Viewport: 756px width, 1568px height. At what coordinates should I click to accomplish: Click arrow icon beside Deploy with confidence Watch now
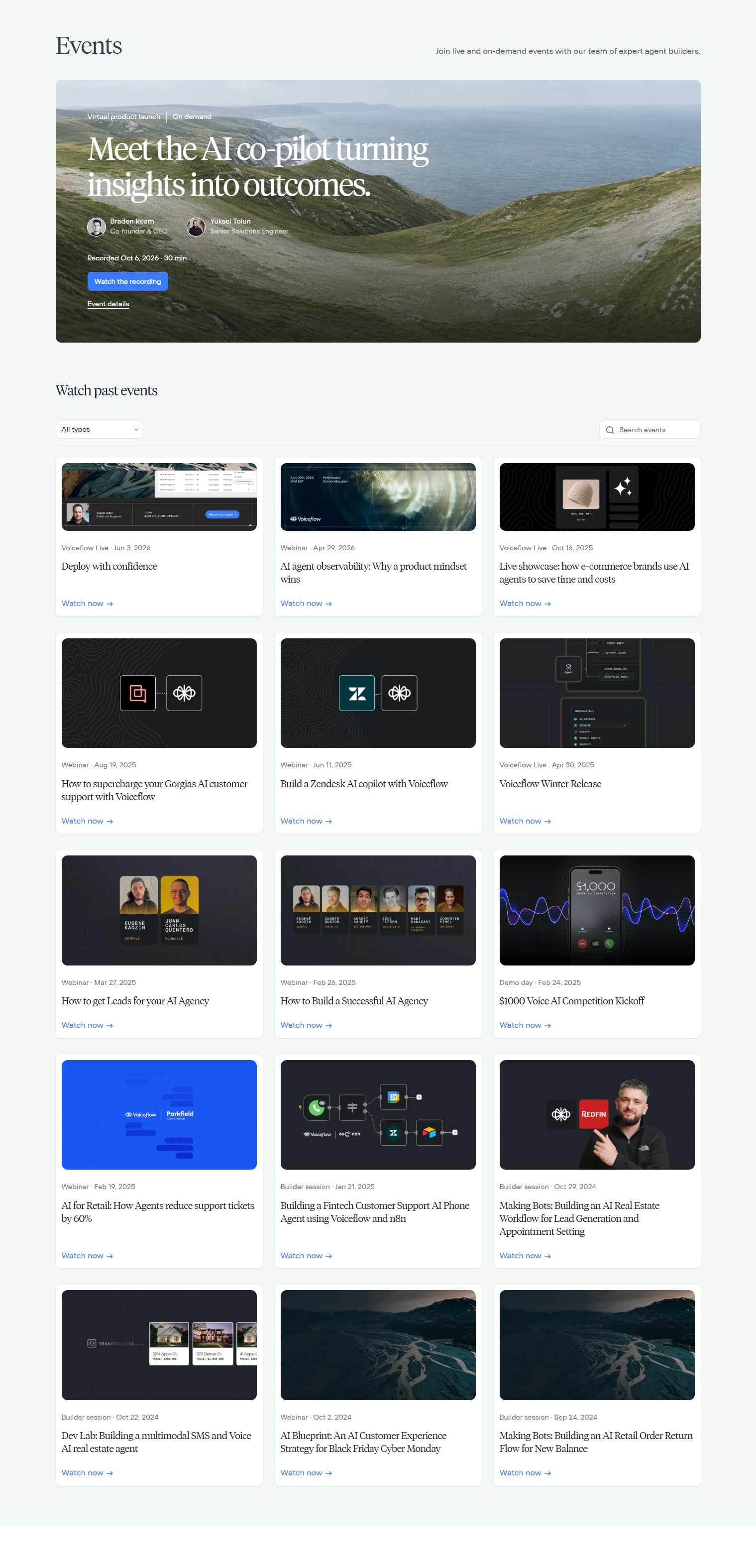point(109,604)
